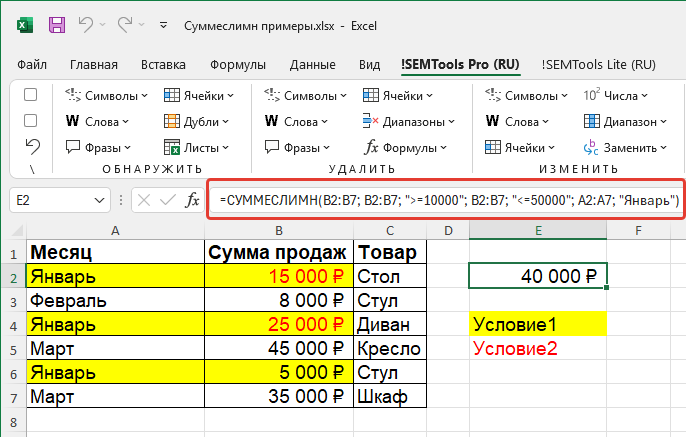
Task: Open Символы menu in Удалить group
Action: [x=305, y=95]
